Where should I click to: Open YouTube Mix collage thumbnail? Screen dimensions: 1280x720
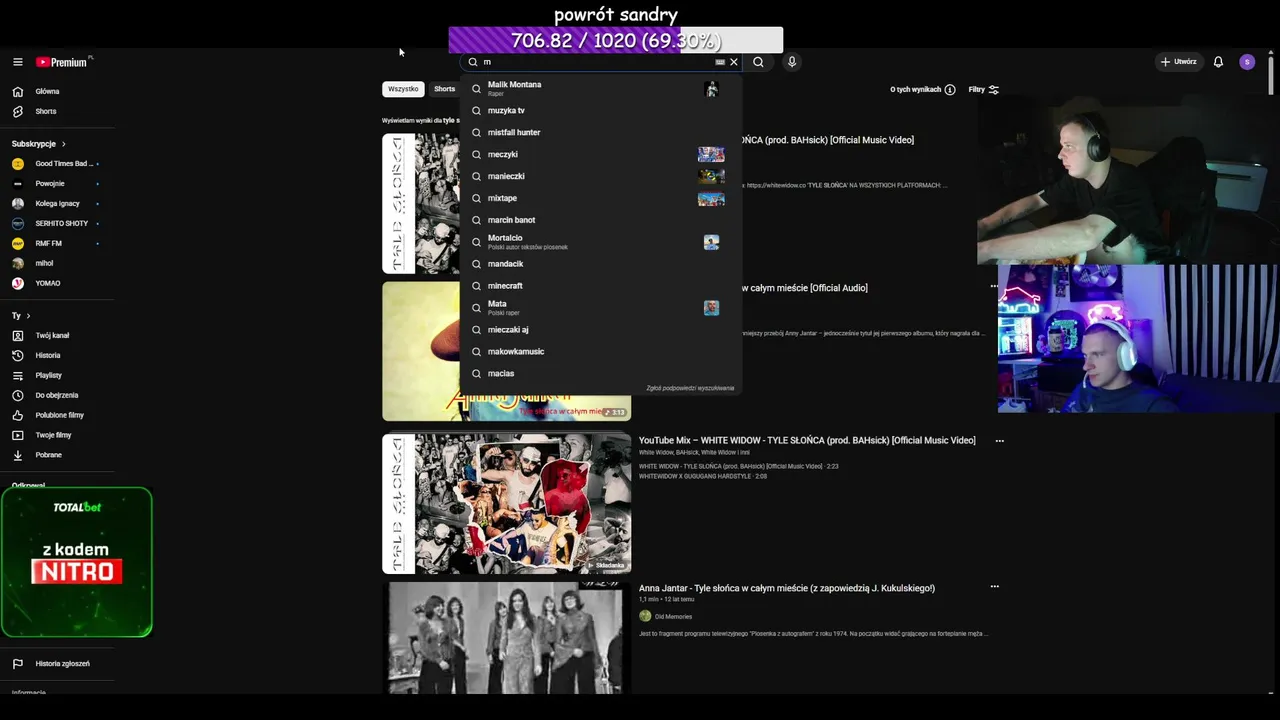(x=506, y=504)
